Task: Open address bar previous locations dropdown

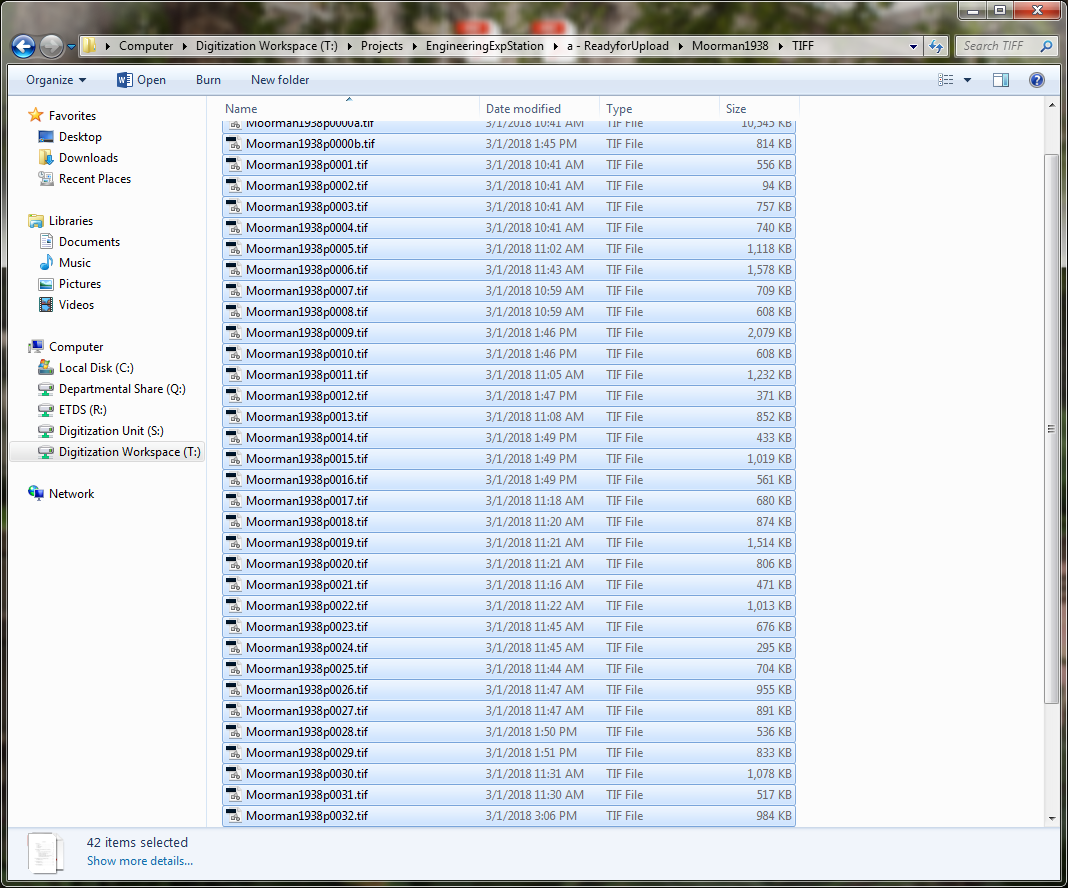Action: pos(914,46)
